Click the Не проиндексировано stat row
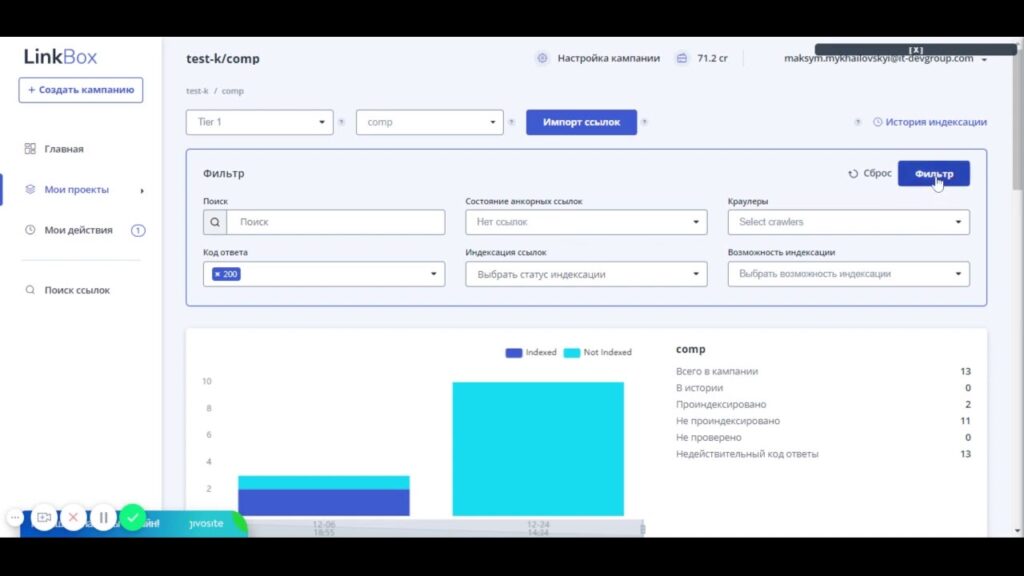The image size is (1024, 576). point(823,421)
